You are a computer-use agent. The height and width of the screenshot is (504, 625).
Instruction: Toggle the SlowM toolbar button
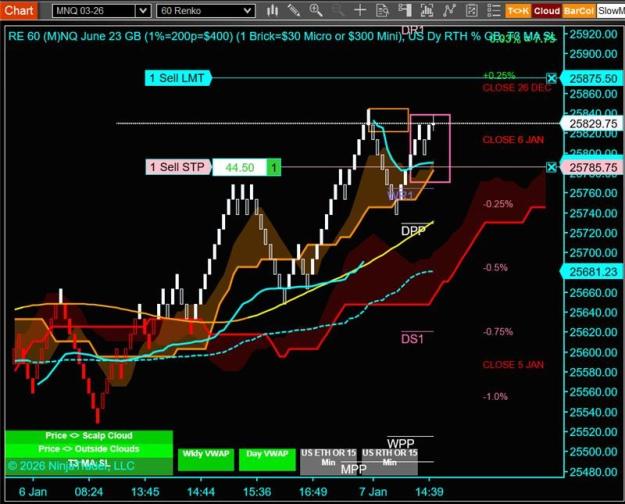click(x=611, y=11)
